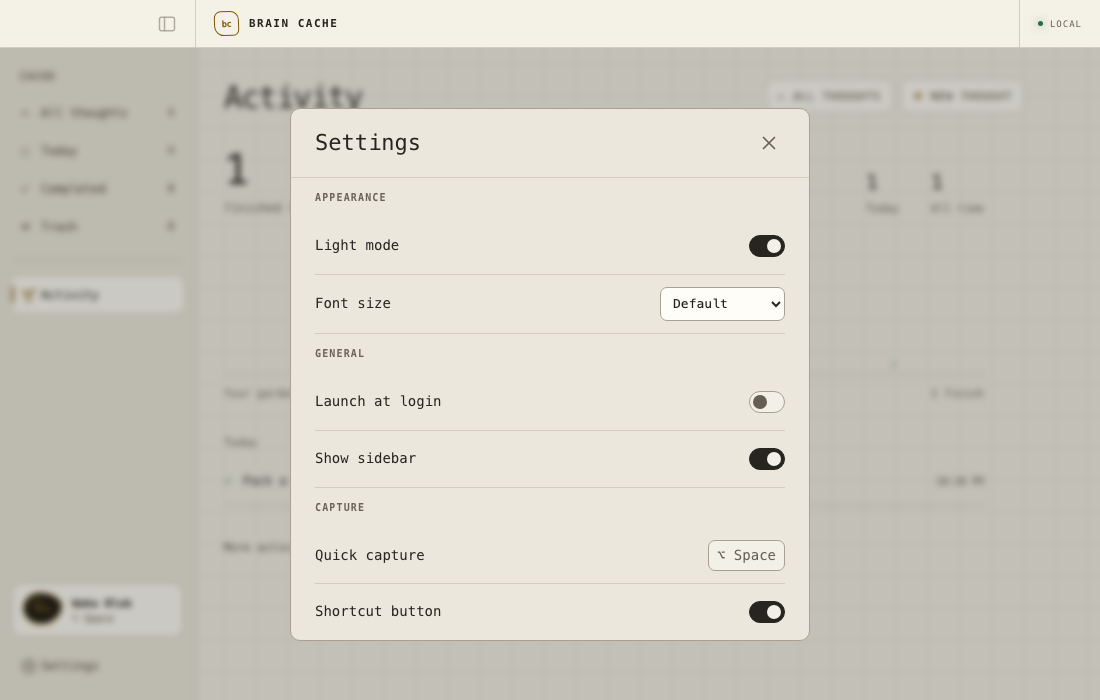This screenshot has width=1100, height=700.
Task: Disable the Show sidebar switch
Action: coord(767,459)
